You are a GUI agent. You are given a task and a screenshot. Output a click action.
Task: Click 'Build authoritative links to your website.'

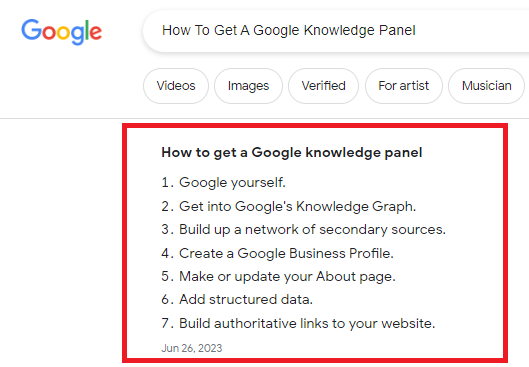tap(307, 323)
